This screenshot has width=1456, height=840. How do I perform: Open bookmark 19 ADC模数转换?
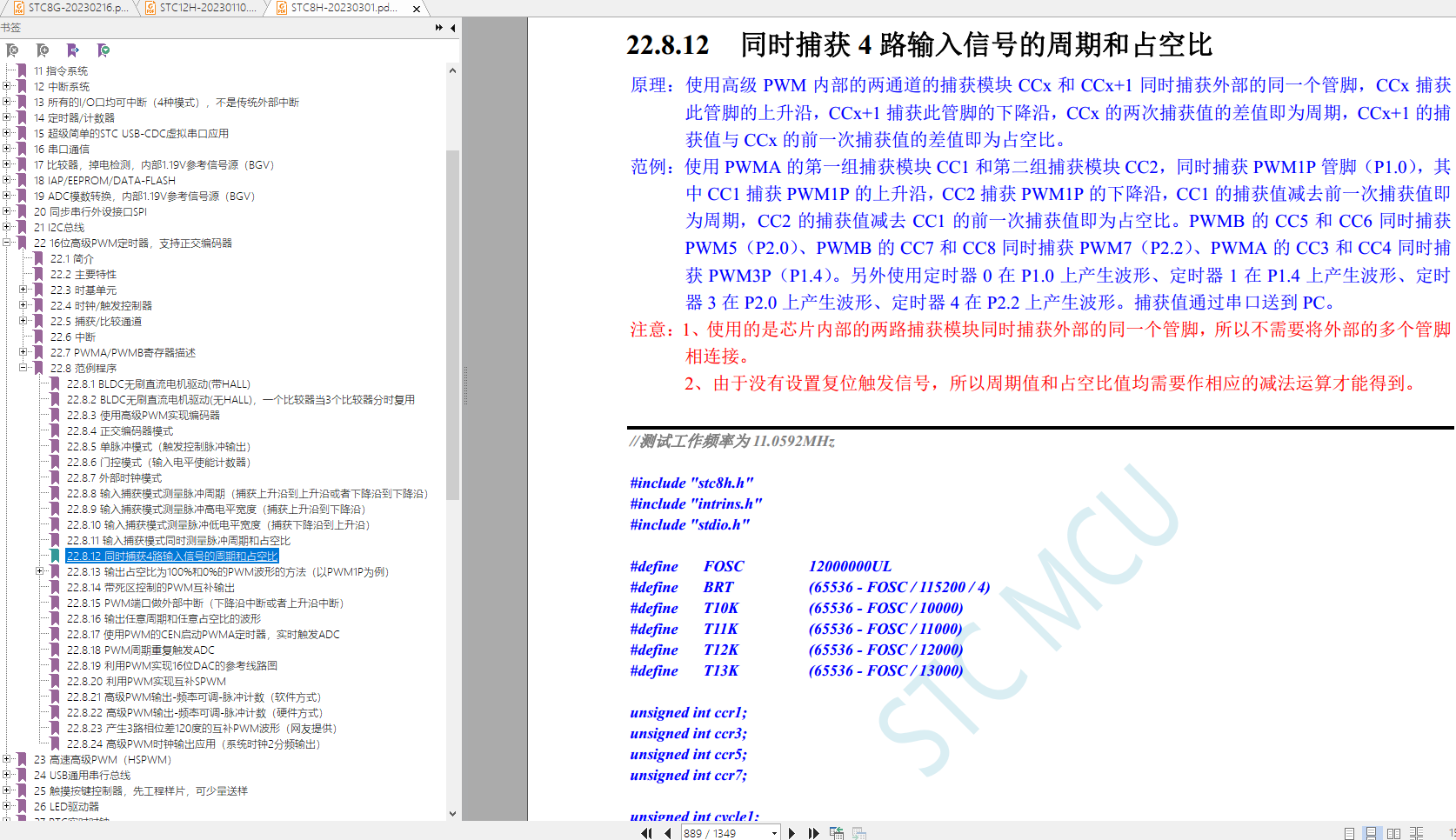144,197
